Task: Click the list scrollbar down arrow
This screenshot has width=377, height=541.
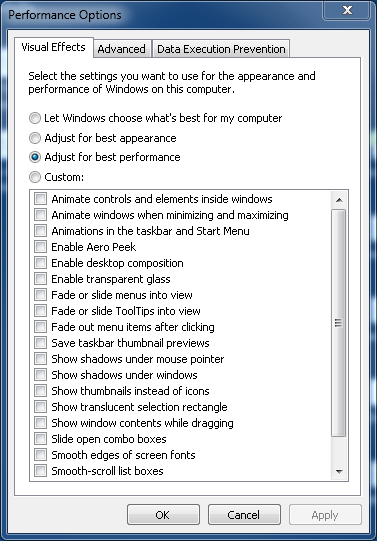Action: [x=339, y=471]
